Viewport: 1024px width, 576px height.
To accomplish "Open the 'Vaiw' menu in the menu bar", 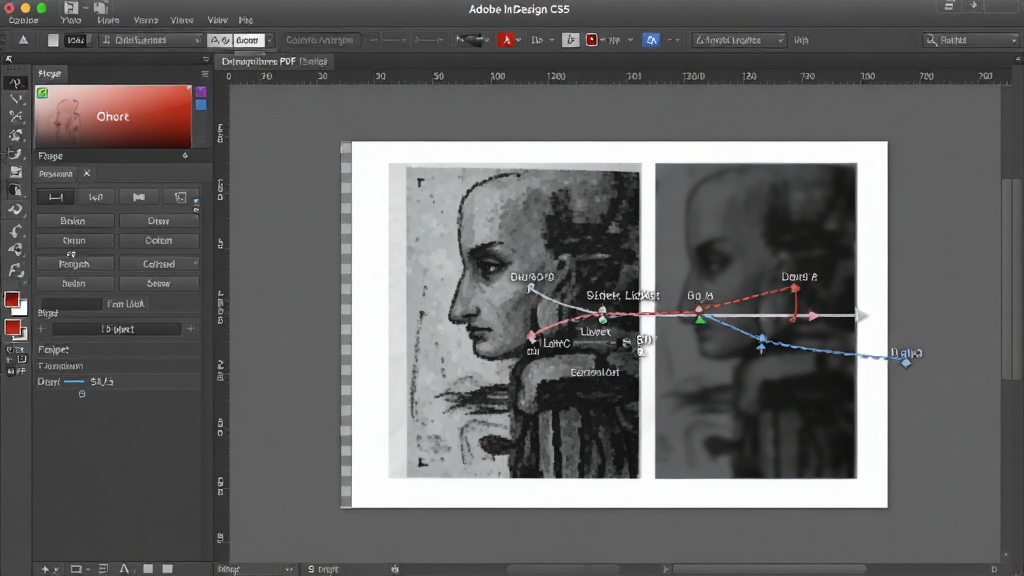I will click(x=217, y=20).
